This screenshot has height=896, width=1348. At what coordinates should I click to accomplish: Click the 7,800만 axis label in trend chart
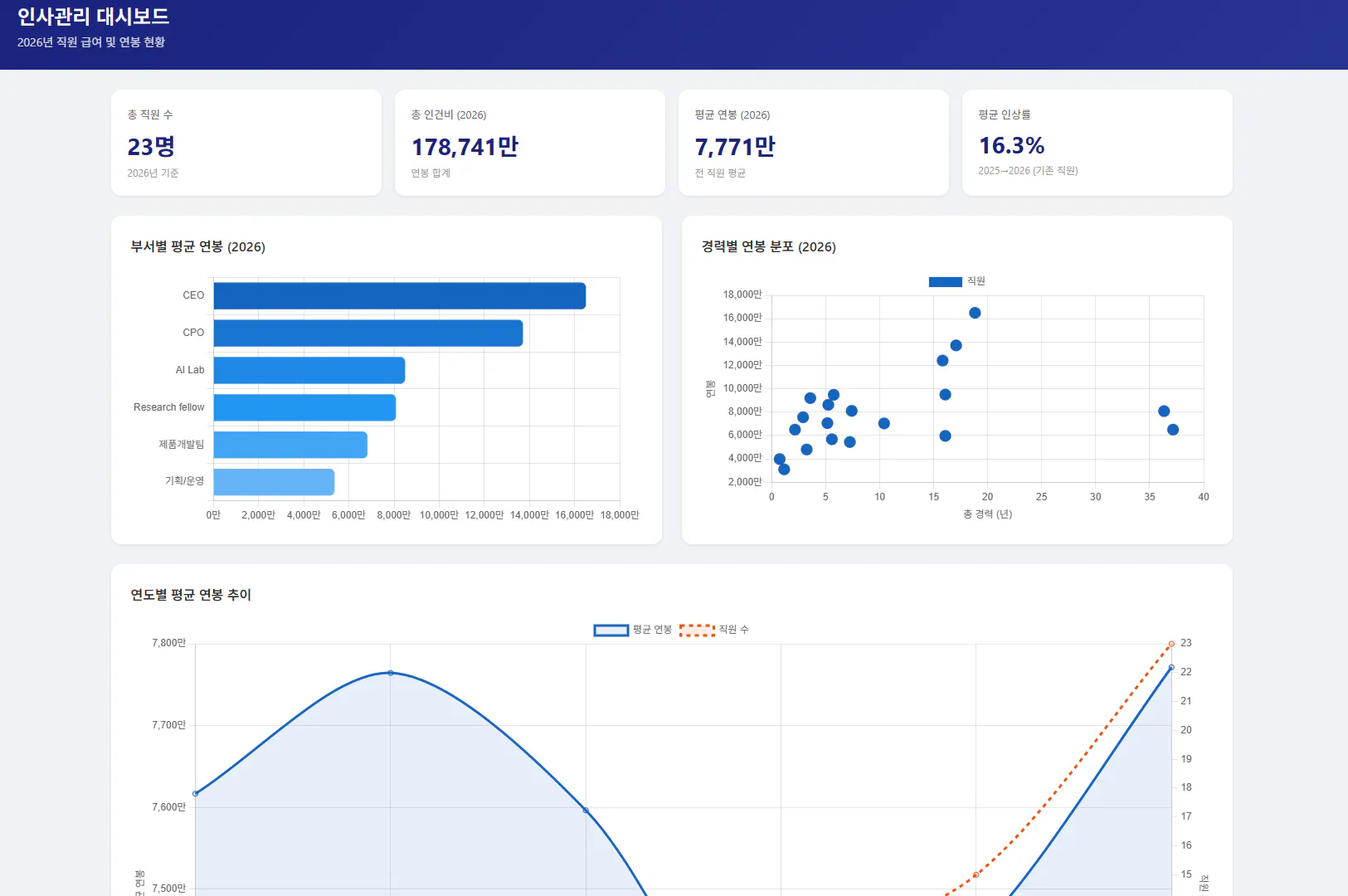pyautogui.click(x=168, y=643)
